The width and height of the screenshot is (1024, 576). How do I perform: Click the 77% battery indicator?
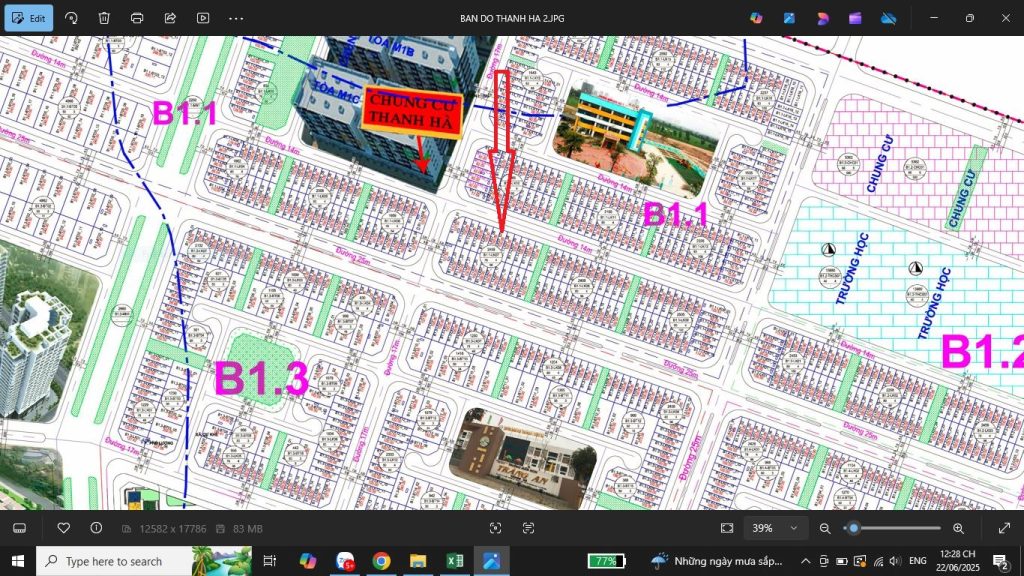(607, 561)
